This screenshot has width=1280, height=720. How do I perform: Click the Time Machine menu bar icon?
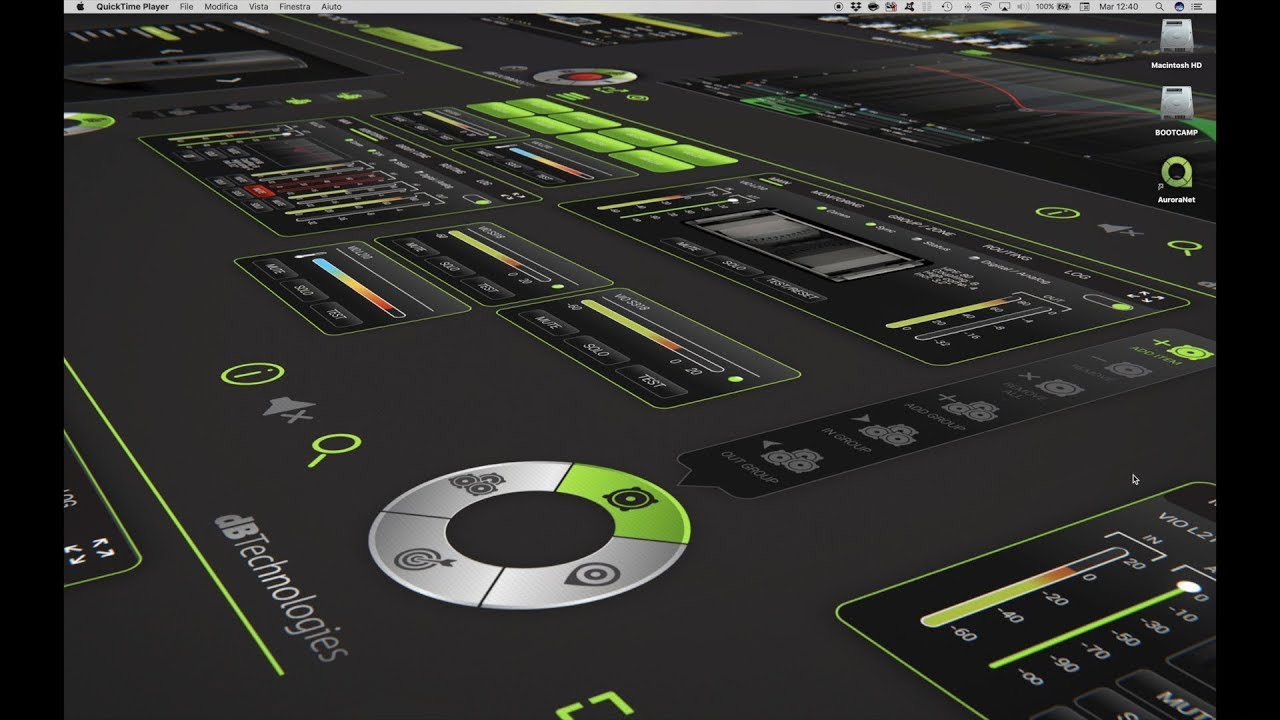tap(947, 6)
